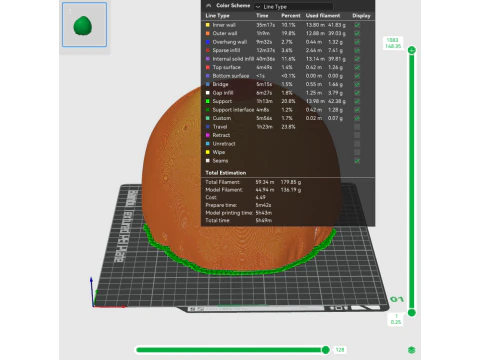Click the 'Percent' column header
The width and height of the screenshot is (480, 360).
pyautogui.click(x=291, y=16)
